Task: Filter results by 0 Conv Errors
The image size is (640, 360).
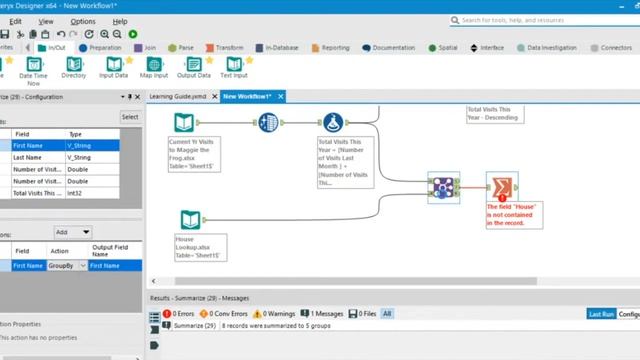Action: 224,313
